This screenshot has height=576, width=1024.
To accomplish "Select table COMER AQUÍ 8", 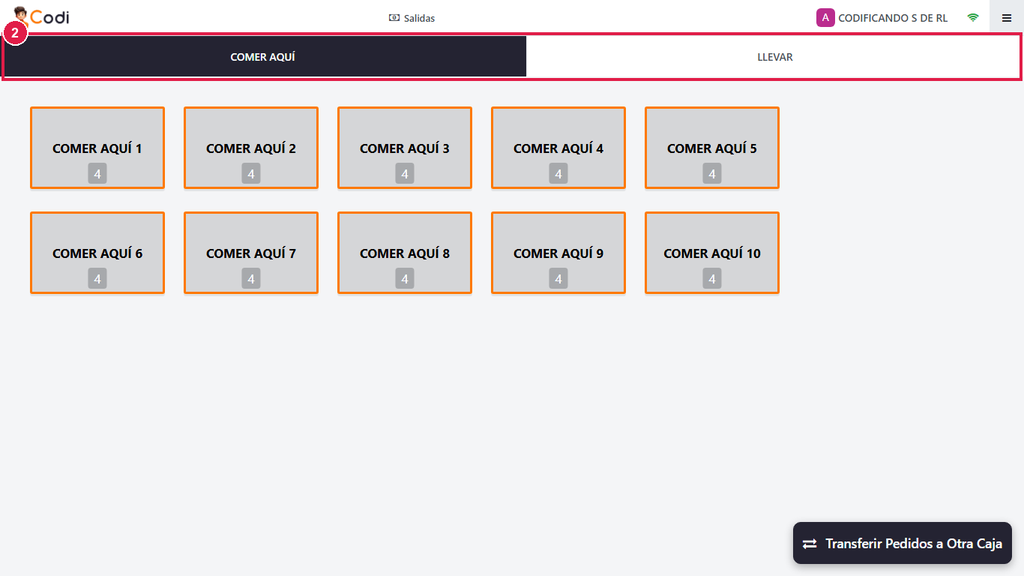I will coord(404,253).
